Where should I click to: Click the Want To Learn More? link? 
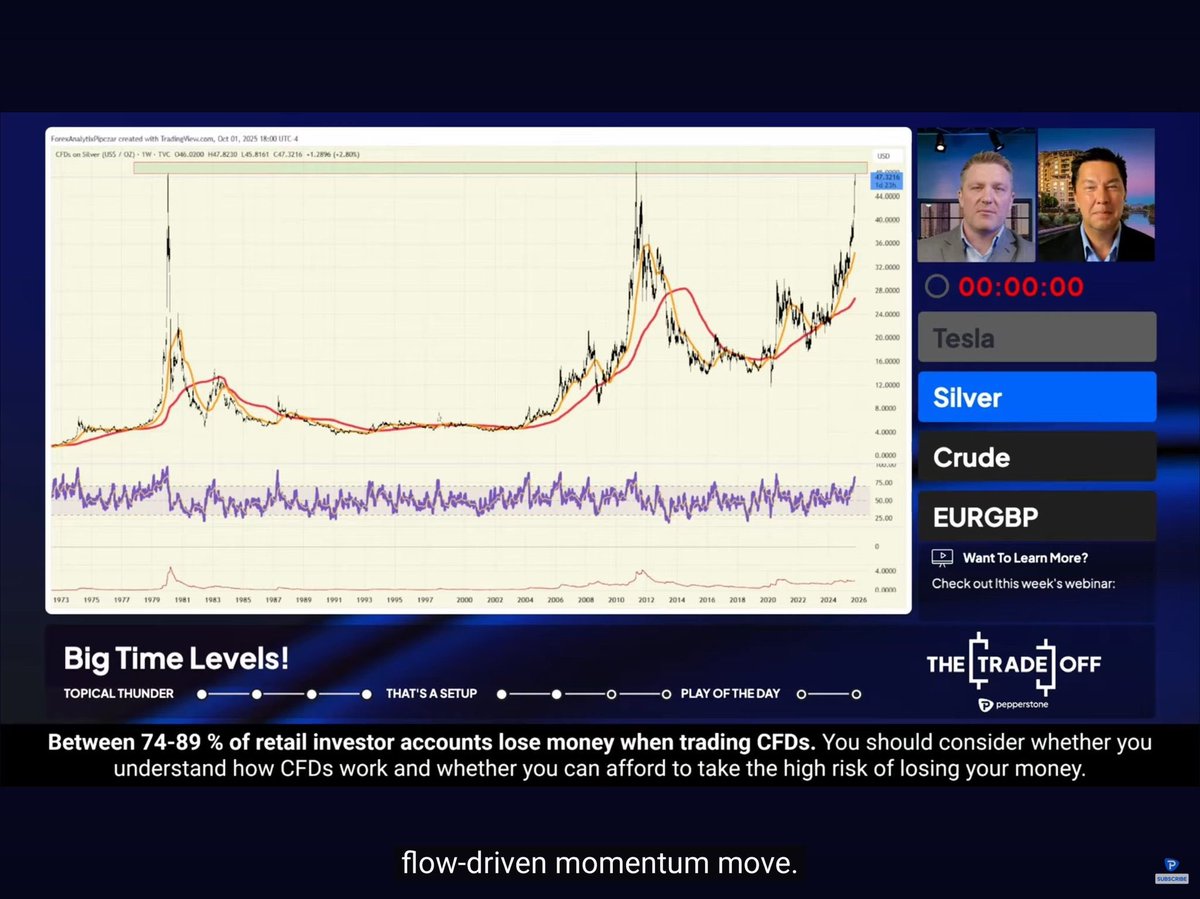(1025, 558)
